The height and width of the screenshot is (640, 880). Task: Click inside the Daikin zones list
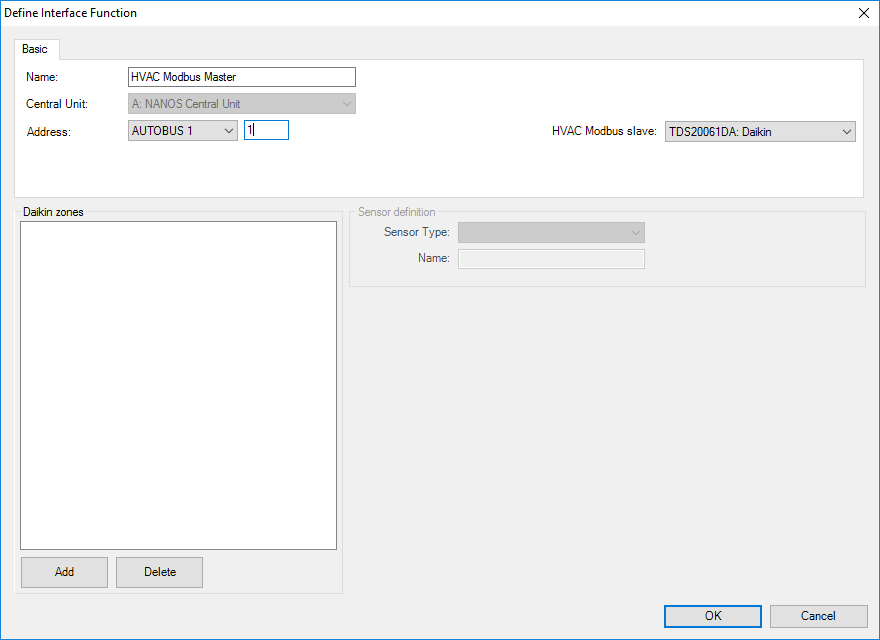tap(178, 385)
